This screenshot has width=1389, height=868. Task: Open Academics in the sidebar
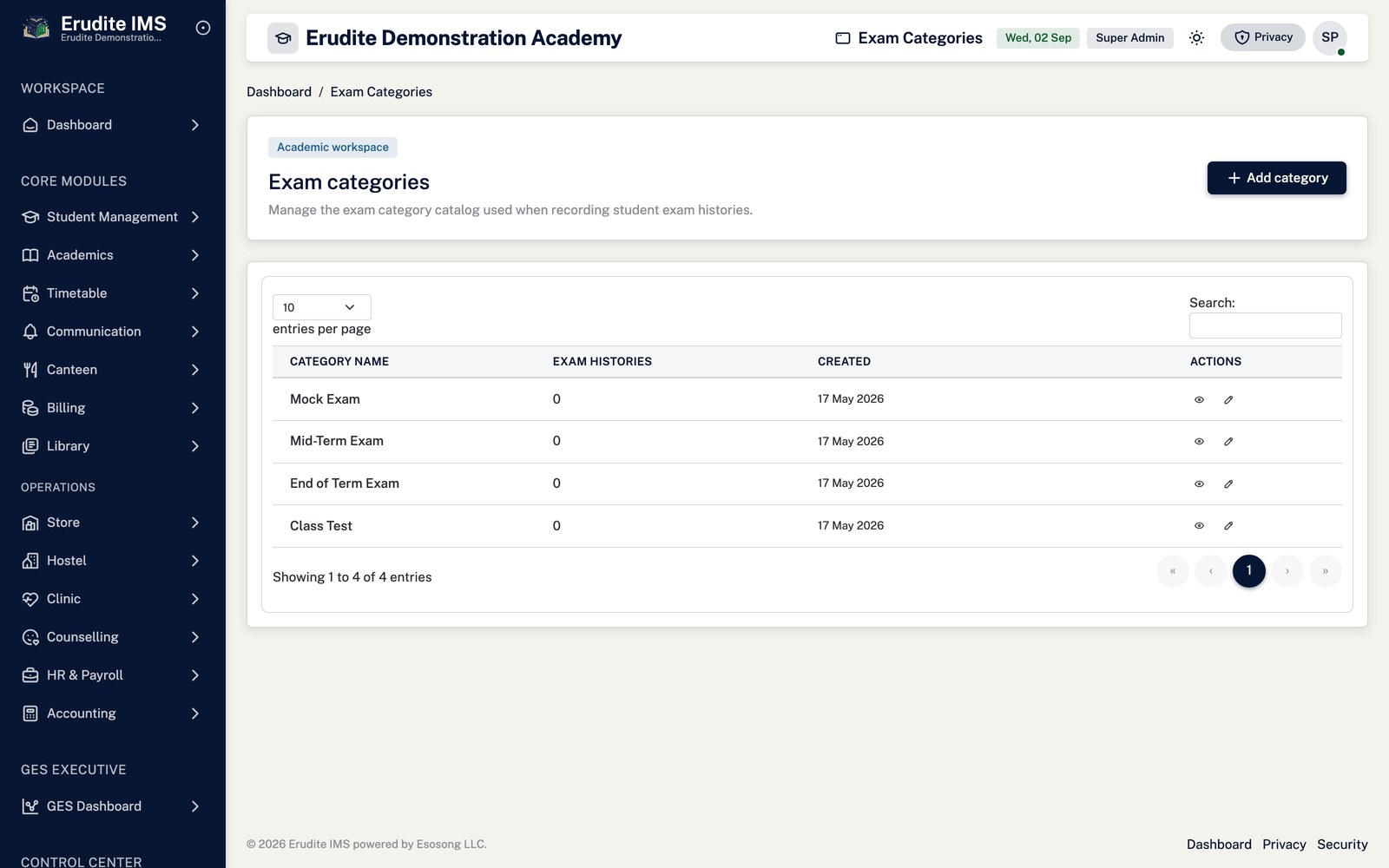pos(113,255)
